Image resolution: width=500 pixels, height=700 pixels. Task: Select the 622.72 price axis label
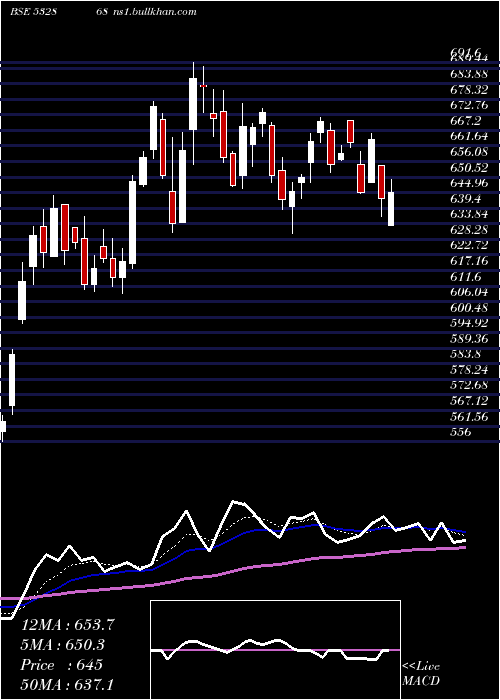468,245
